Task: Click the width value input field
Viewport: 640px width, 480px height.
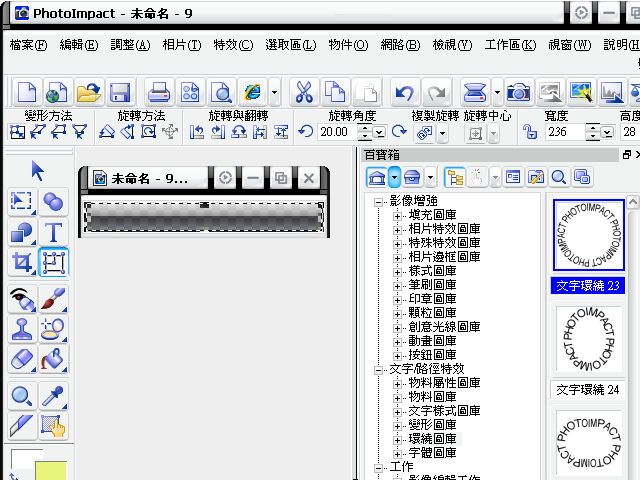Action: [x=565, y=132]
